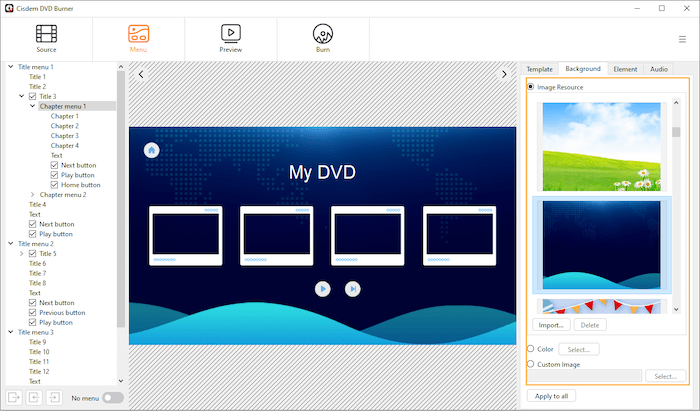Select the Color radio option
Screen dimensions: 700x411
tap(530, 349)
